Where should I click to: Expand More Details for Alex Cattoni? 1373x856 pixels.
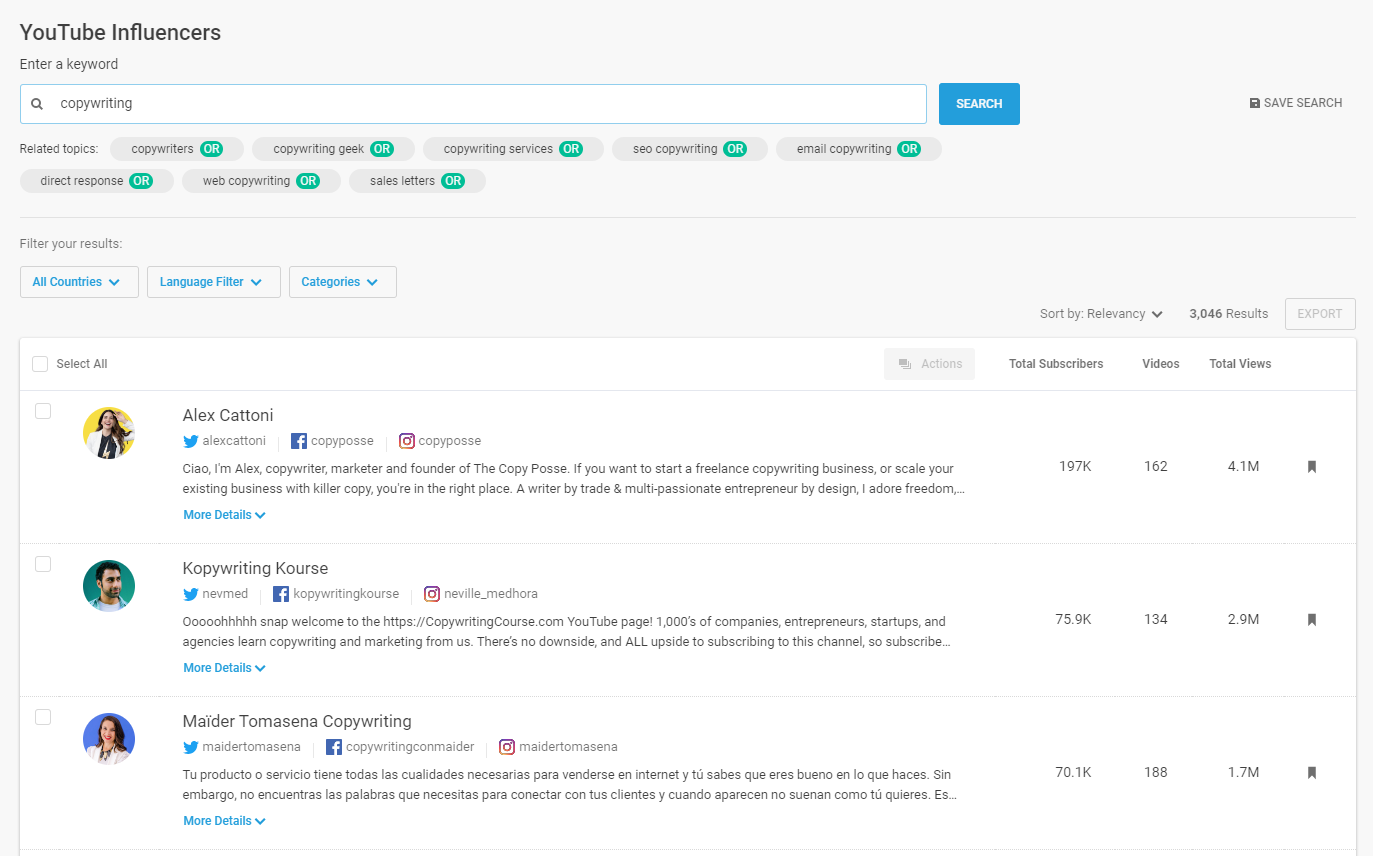click(x=224, y=515)
